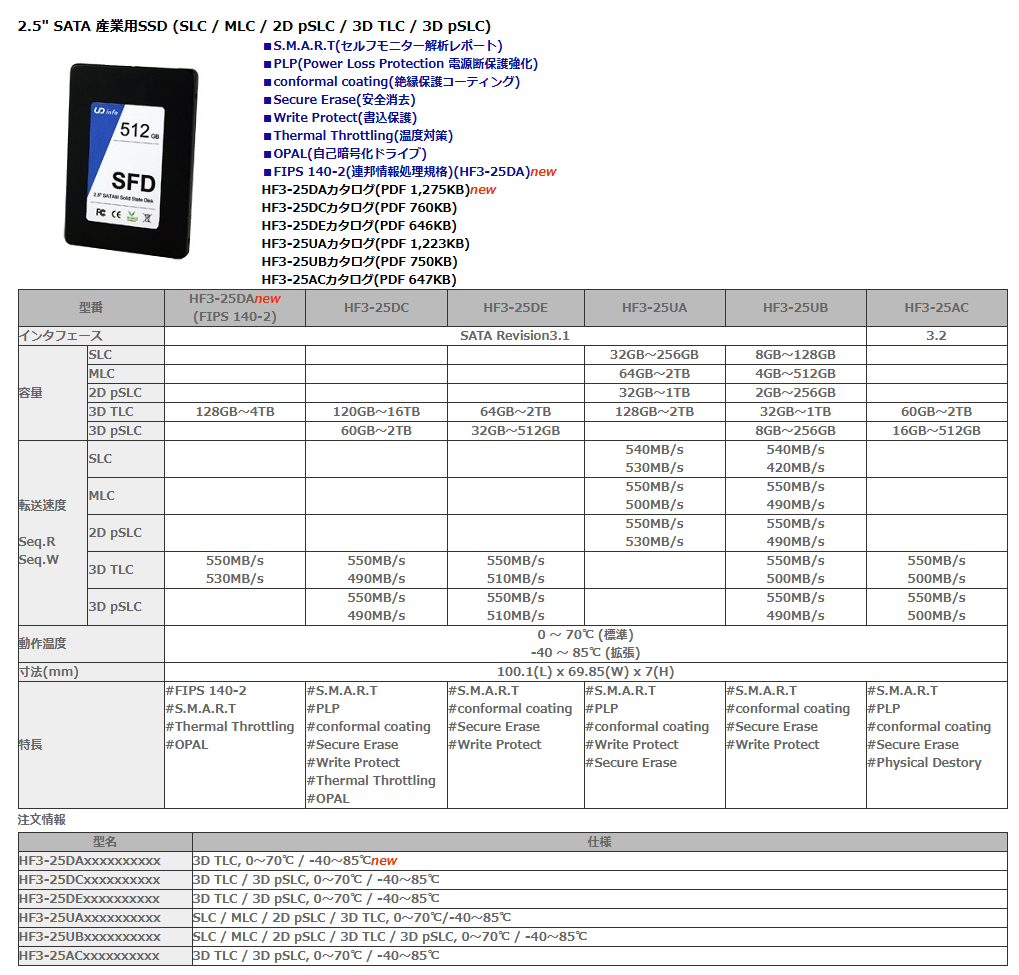Select the 8GB~256GB 3D pSLC capacity cell
Screen dimensions: 1019x975
[x=795, y=430]
